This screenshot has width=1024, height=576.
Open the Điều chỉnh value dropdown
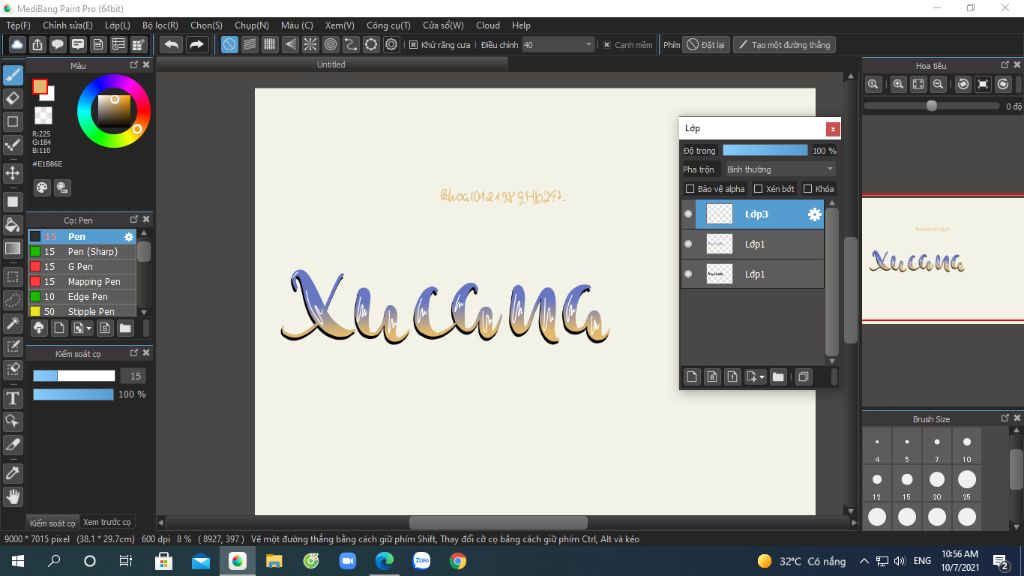coord(558,44)
